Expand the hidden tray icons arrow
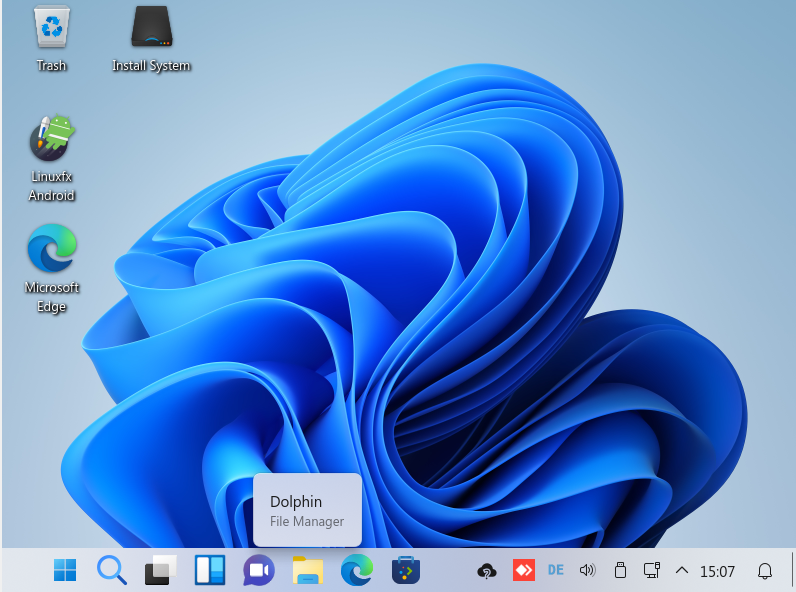The height and width of the screenshot is (592, 796). [x=682, y=571]
